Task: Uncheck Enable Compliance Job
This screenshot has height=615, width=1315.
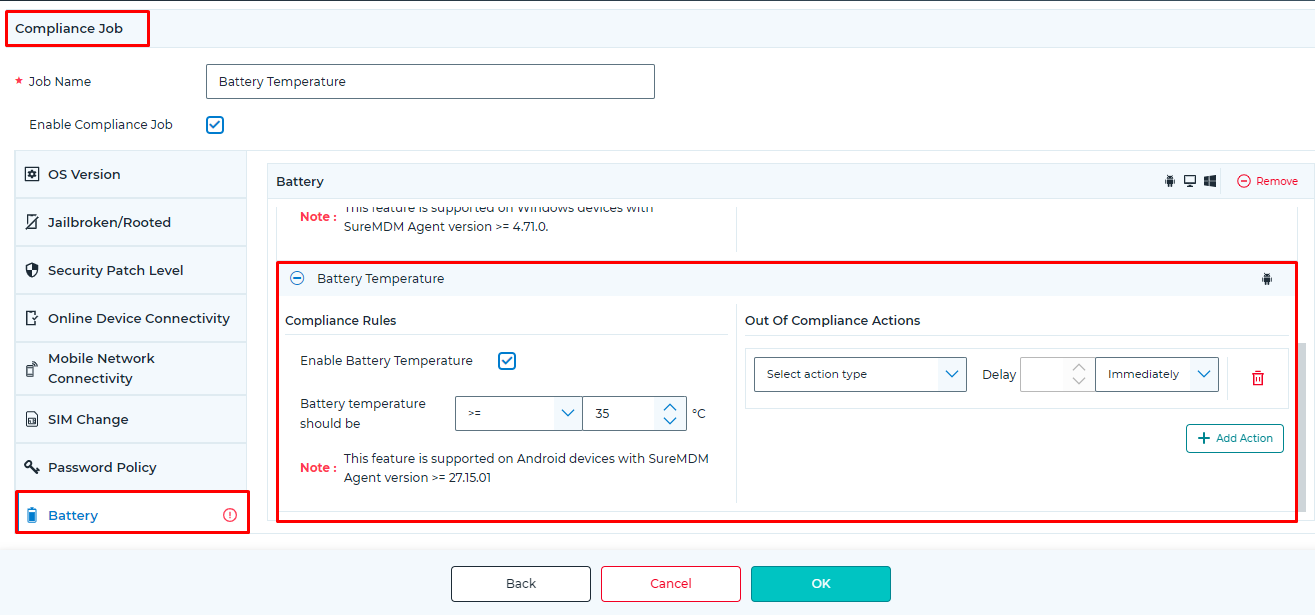Action: (215, 124)
